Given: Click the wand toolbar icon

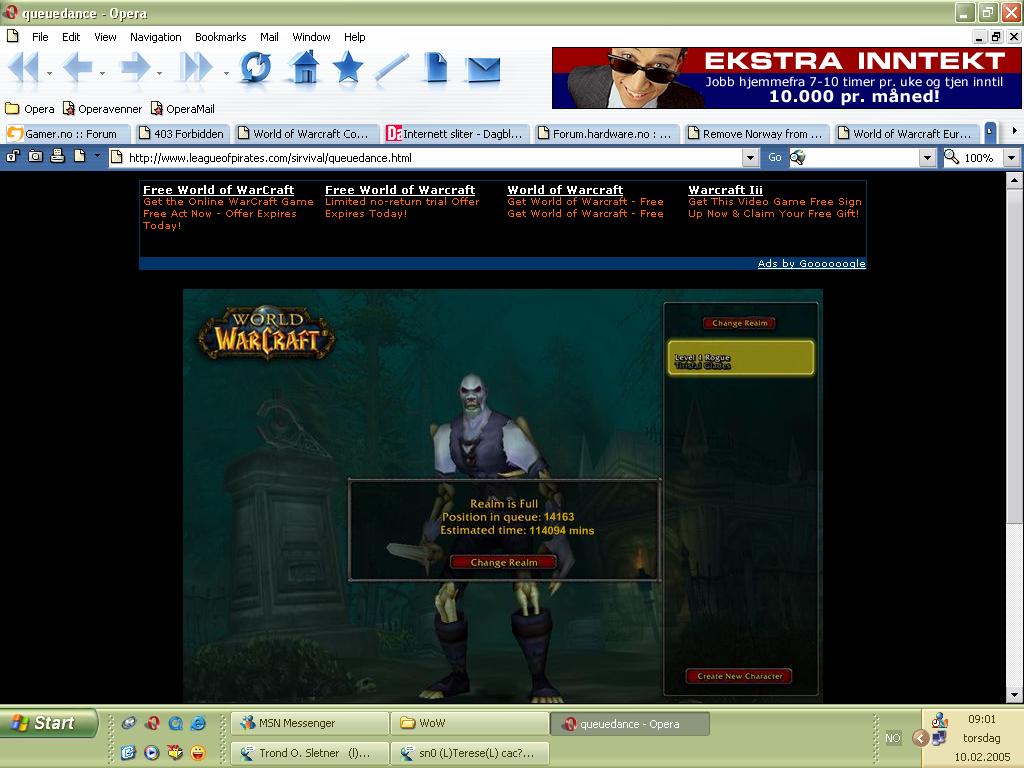Looking at the screenshot, I should tap(391, 67).
